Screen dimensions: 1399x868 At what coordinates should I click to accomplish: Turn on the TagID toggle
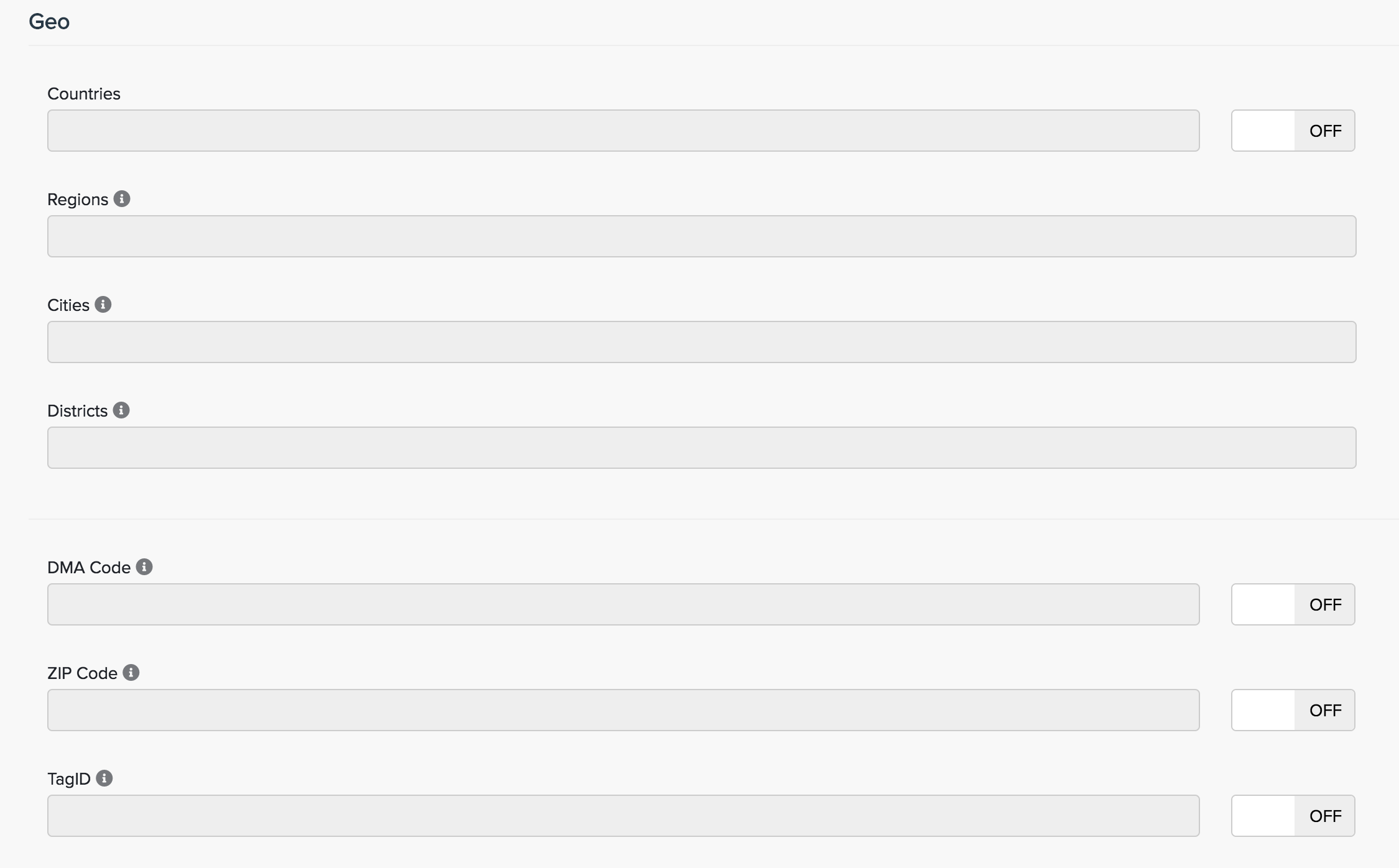point(1293,816)
